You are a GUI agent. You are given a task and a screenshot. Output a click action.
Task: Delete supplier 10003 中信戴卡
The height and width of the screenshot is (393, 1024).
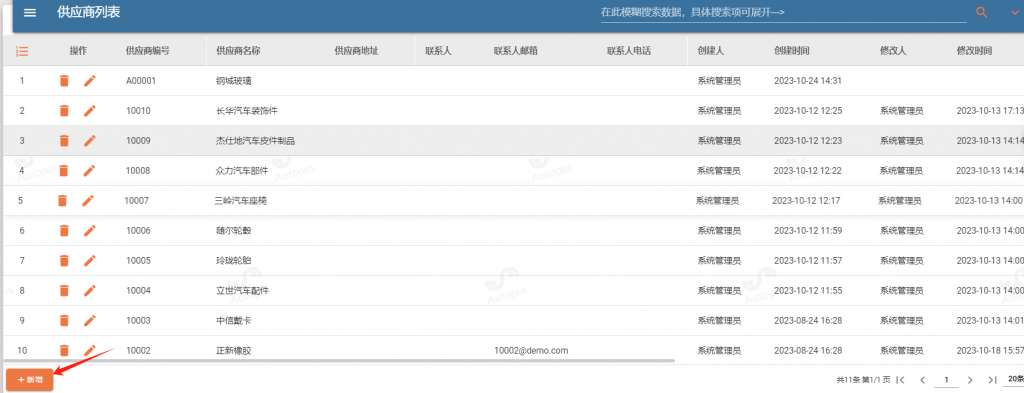pos(64,321)
